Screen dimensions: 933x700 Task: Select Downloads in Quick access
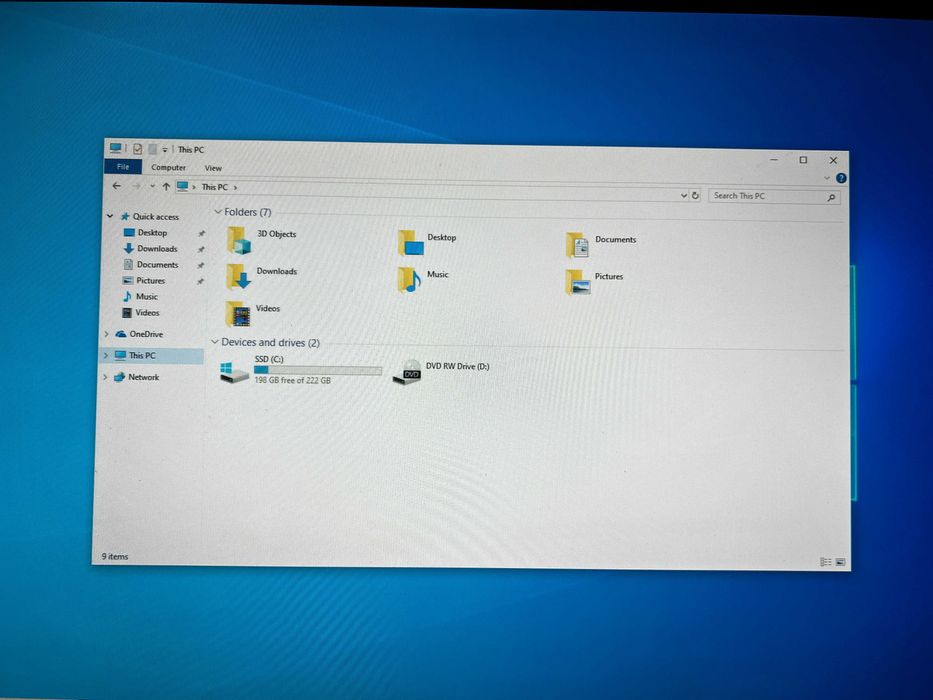[x=157, y=249]
